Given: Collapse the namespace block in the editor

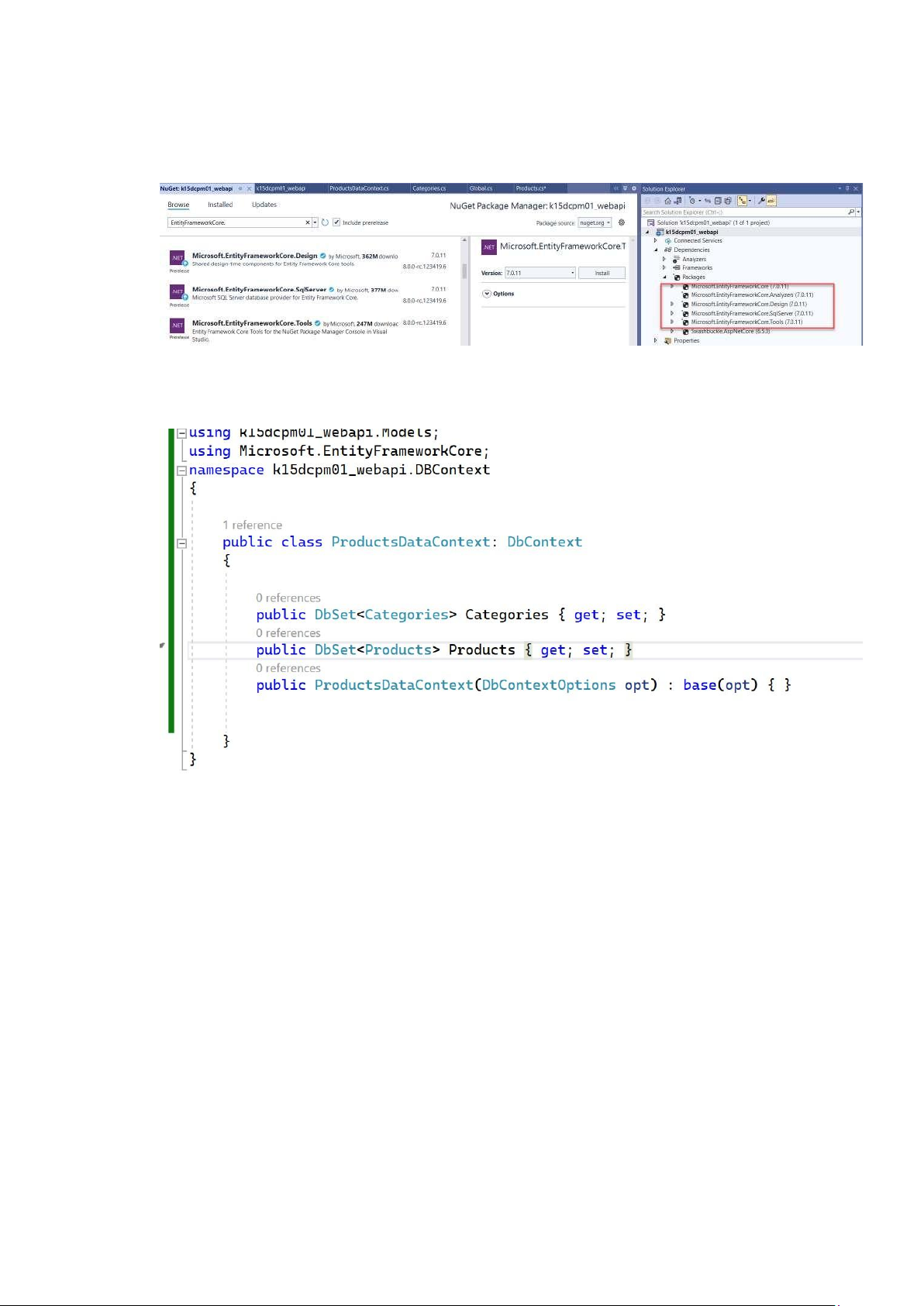Looking at the screenshot, I should pyautogui.click(x=182, y=470).
